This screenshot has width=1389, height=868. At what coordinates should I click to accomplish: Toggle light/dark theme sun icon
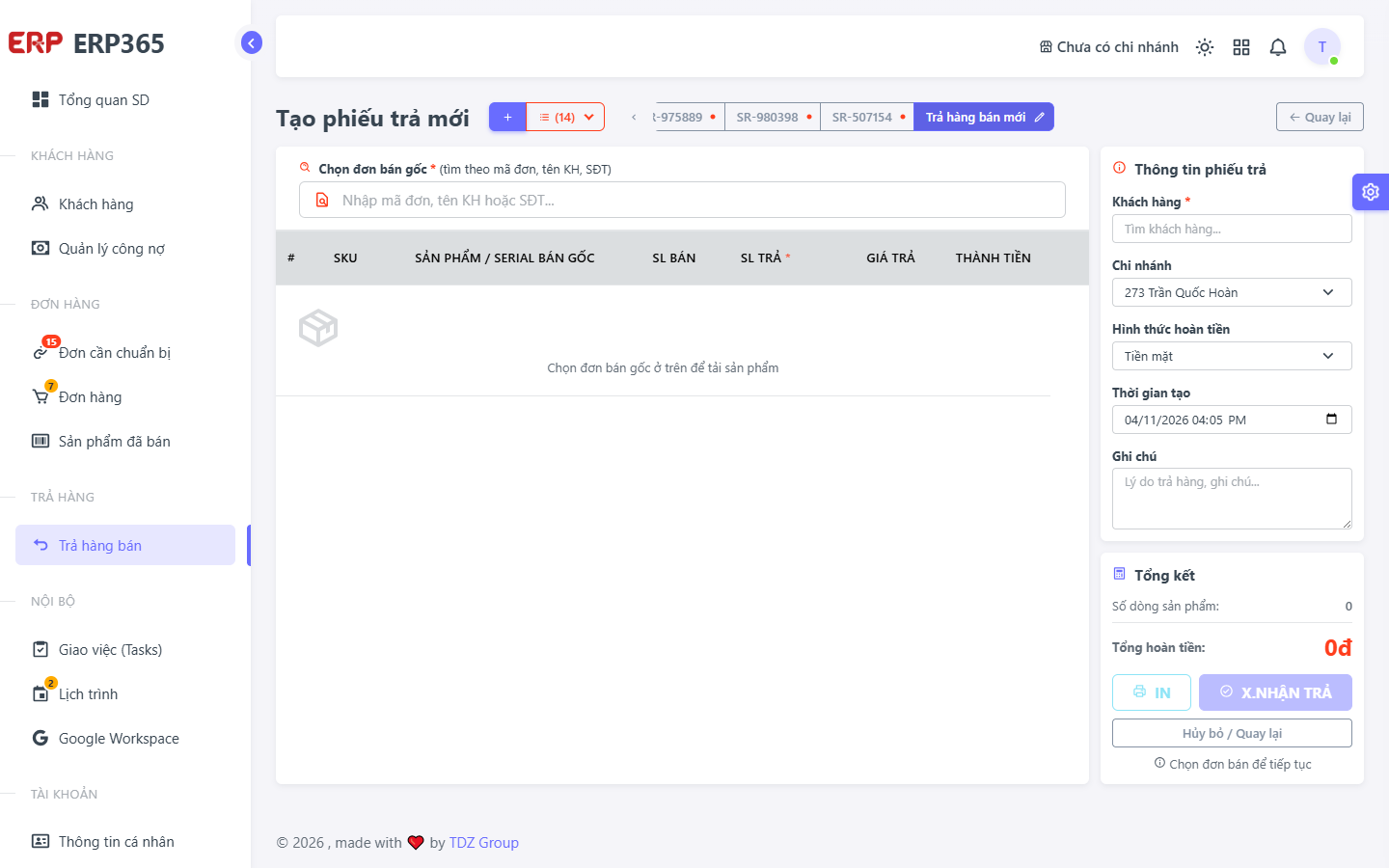coord(1205,47)
